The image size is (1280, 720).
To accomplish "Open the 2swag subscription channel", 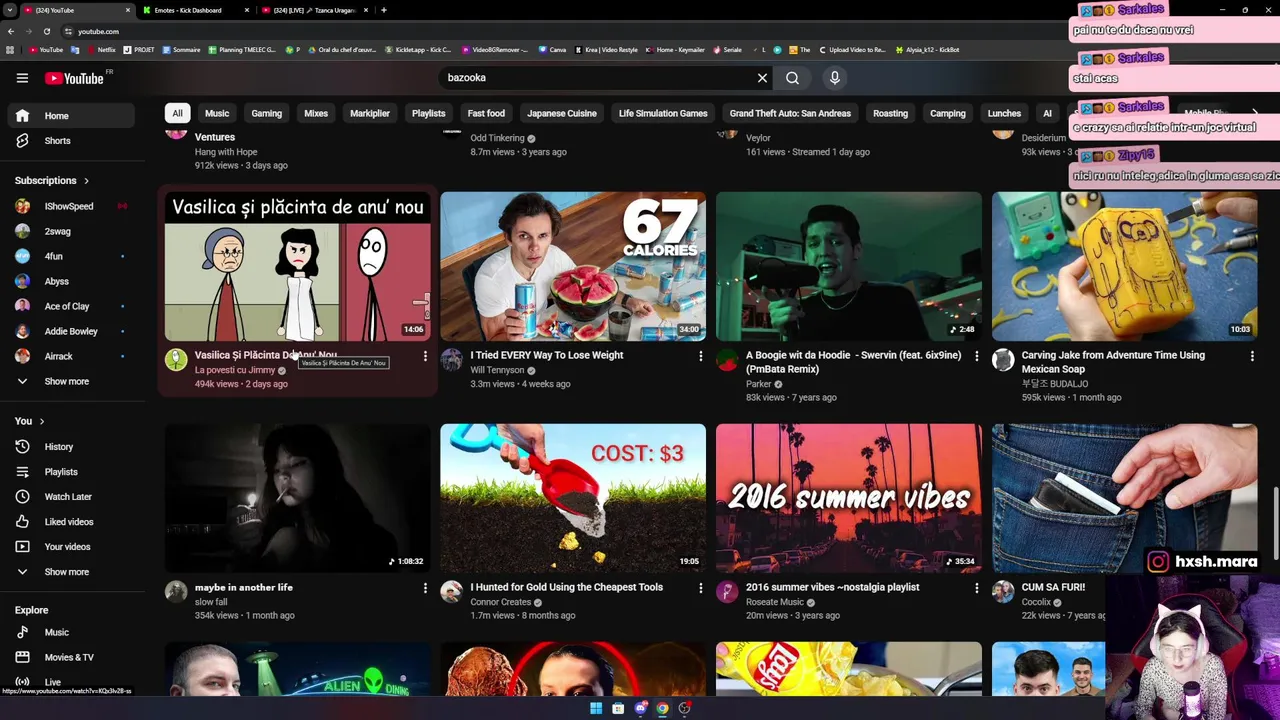I will pyautogui.click(x=69, y=231).
